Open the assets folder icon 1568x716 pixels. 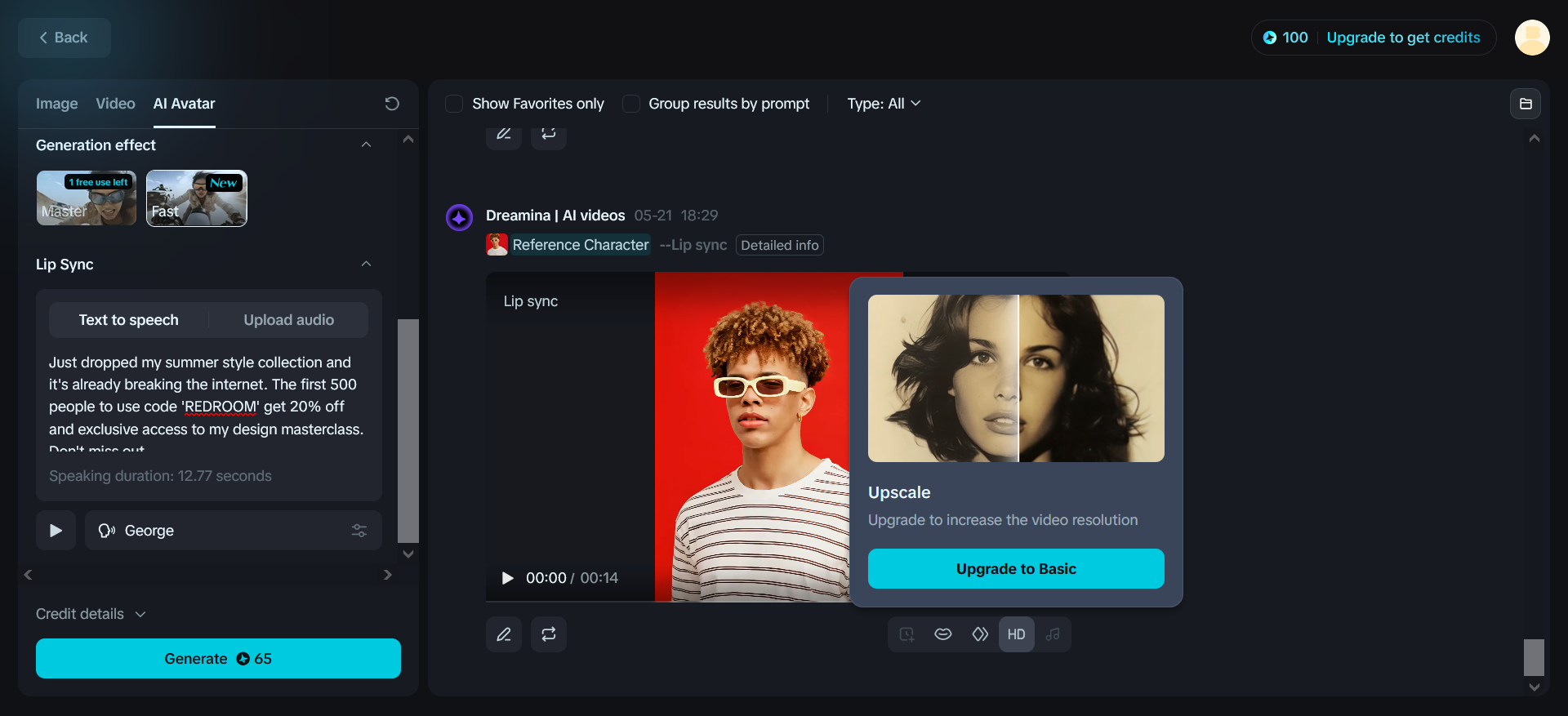1526,104
